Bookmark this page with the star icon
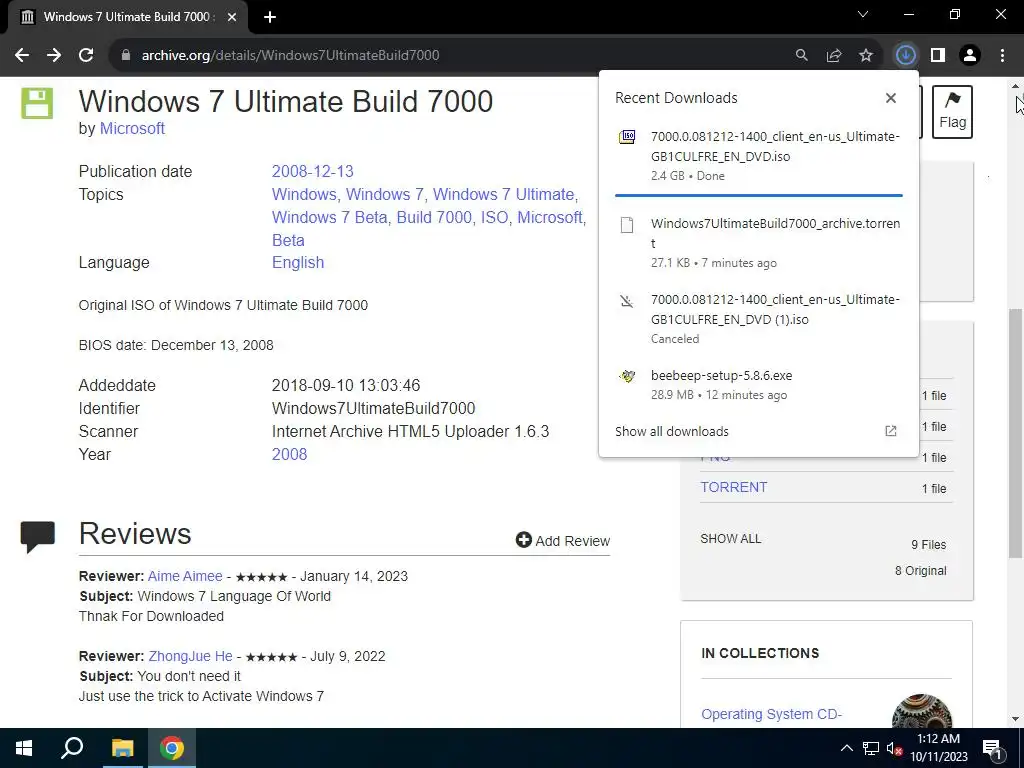Image resolution: width=1024 pixels, height=768 pixels. coord(866,56)
